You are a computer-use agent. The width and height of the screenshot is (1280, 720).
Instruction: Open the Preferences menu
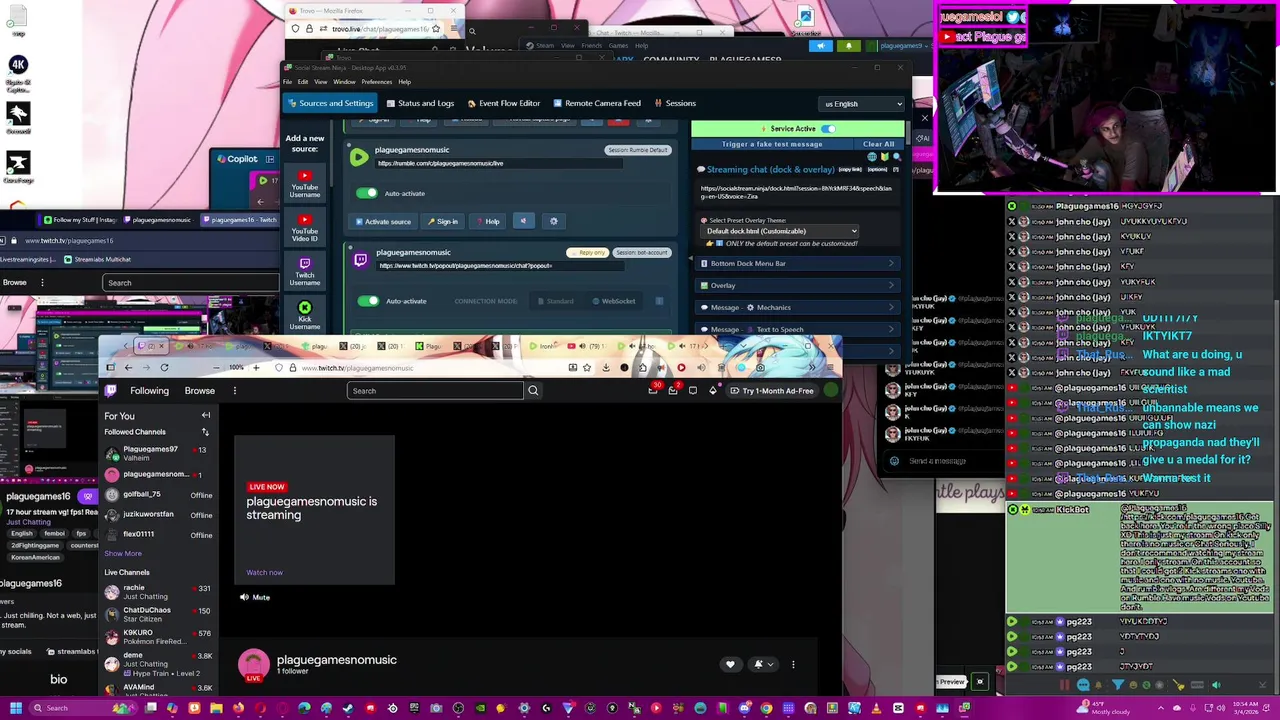376,82
